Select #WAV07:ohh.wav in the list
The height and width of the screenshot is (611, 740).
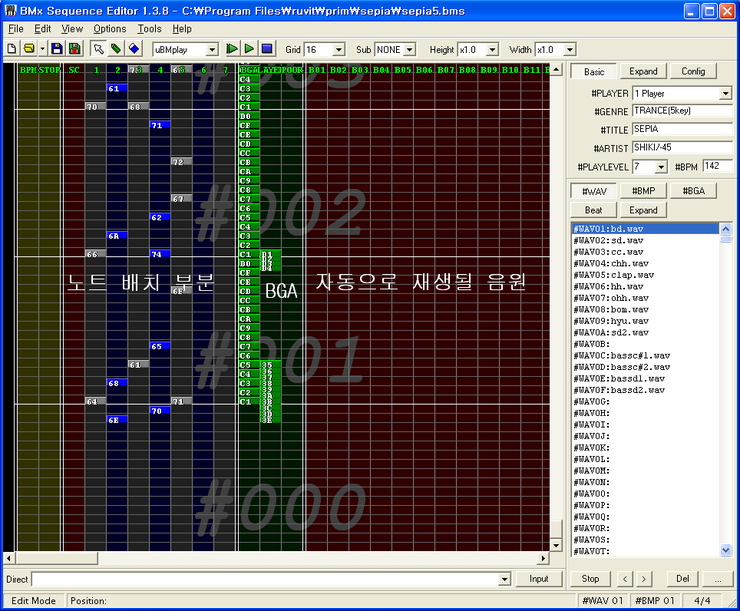[x=646, y=298]
